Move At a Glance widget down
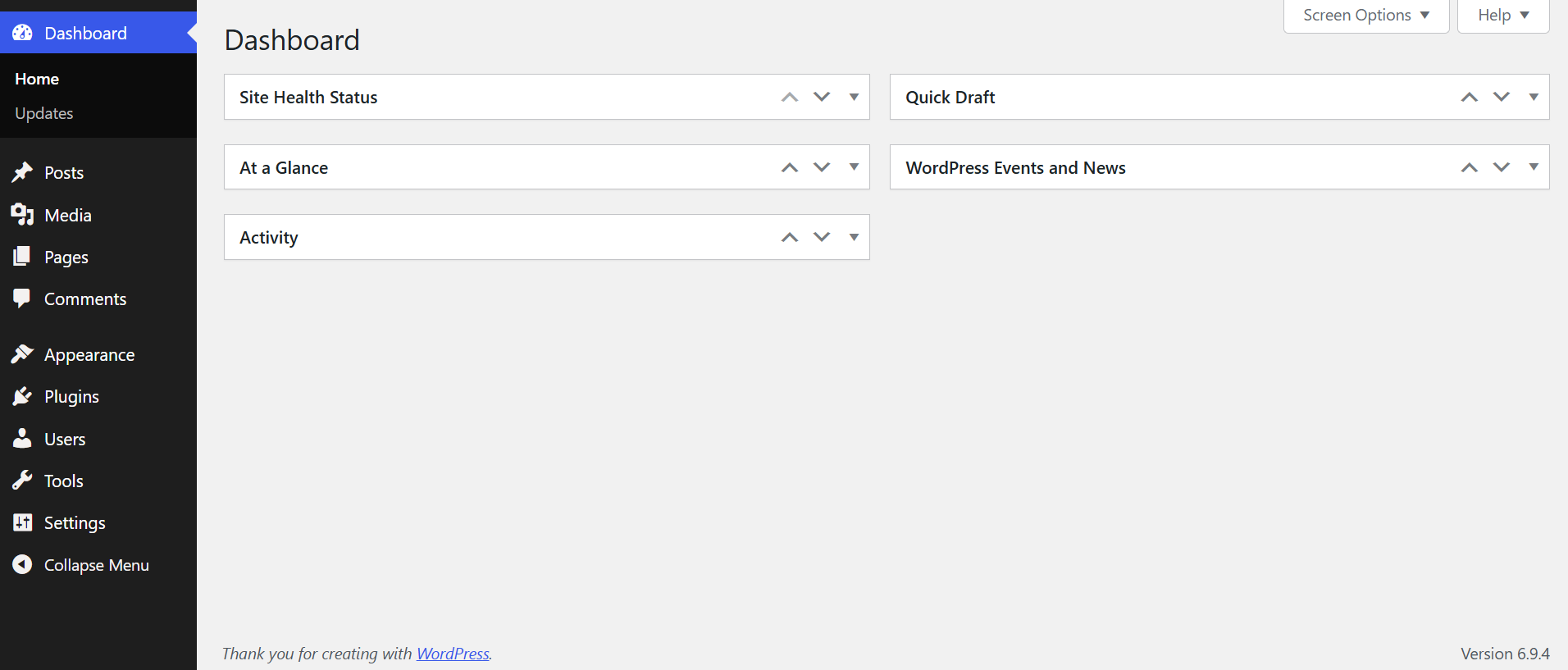 822,167
